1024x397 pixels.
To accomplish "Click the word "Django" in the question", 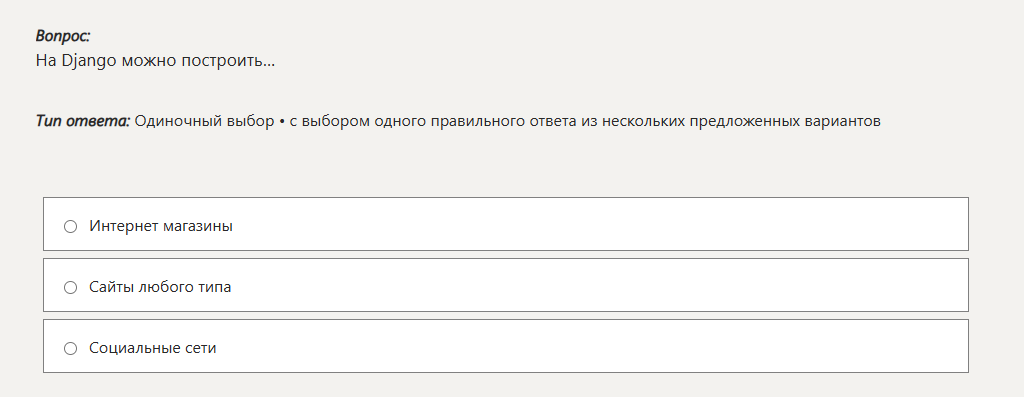I will (x=89, y=61).
